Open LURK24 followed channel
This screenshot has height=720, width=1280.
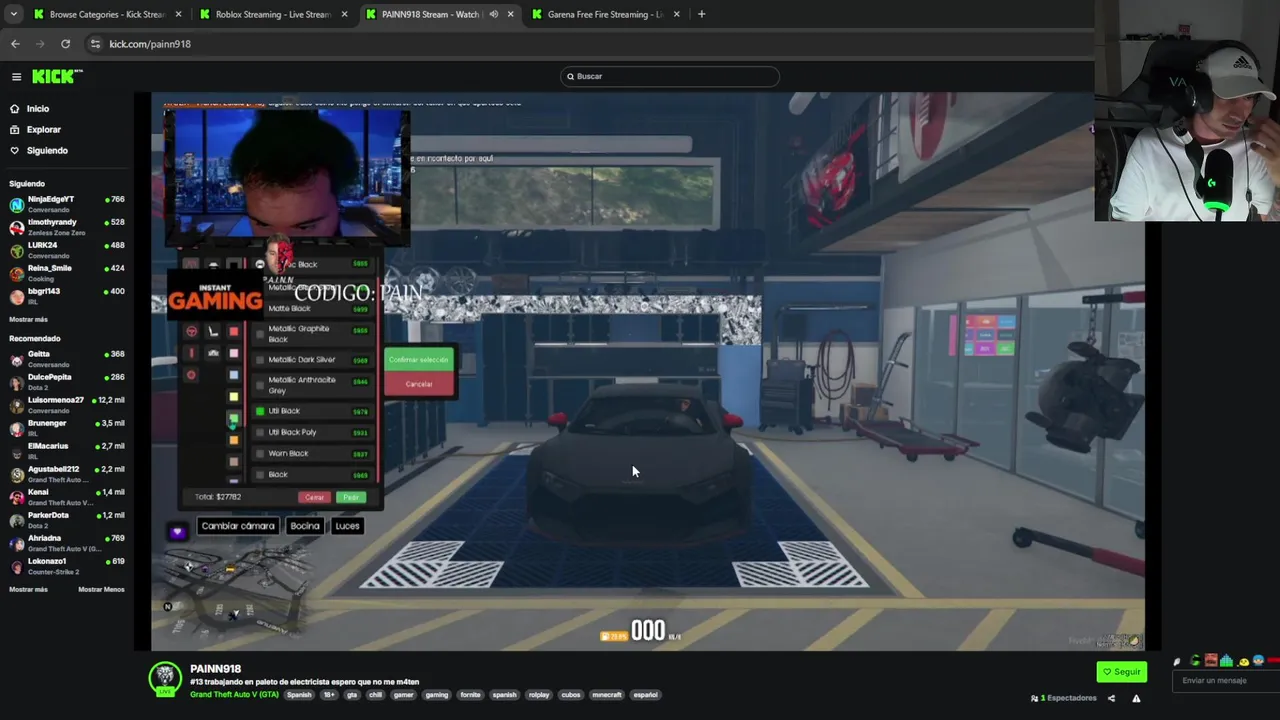click(x=66, y=250)
